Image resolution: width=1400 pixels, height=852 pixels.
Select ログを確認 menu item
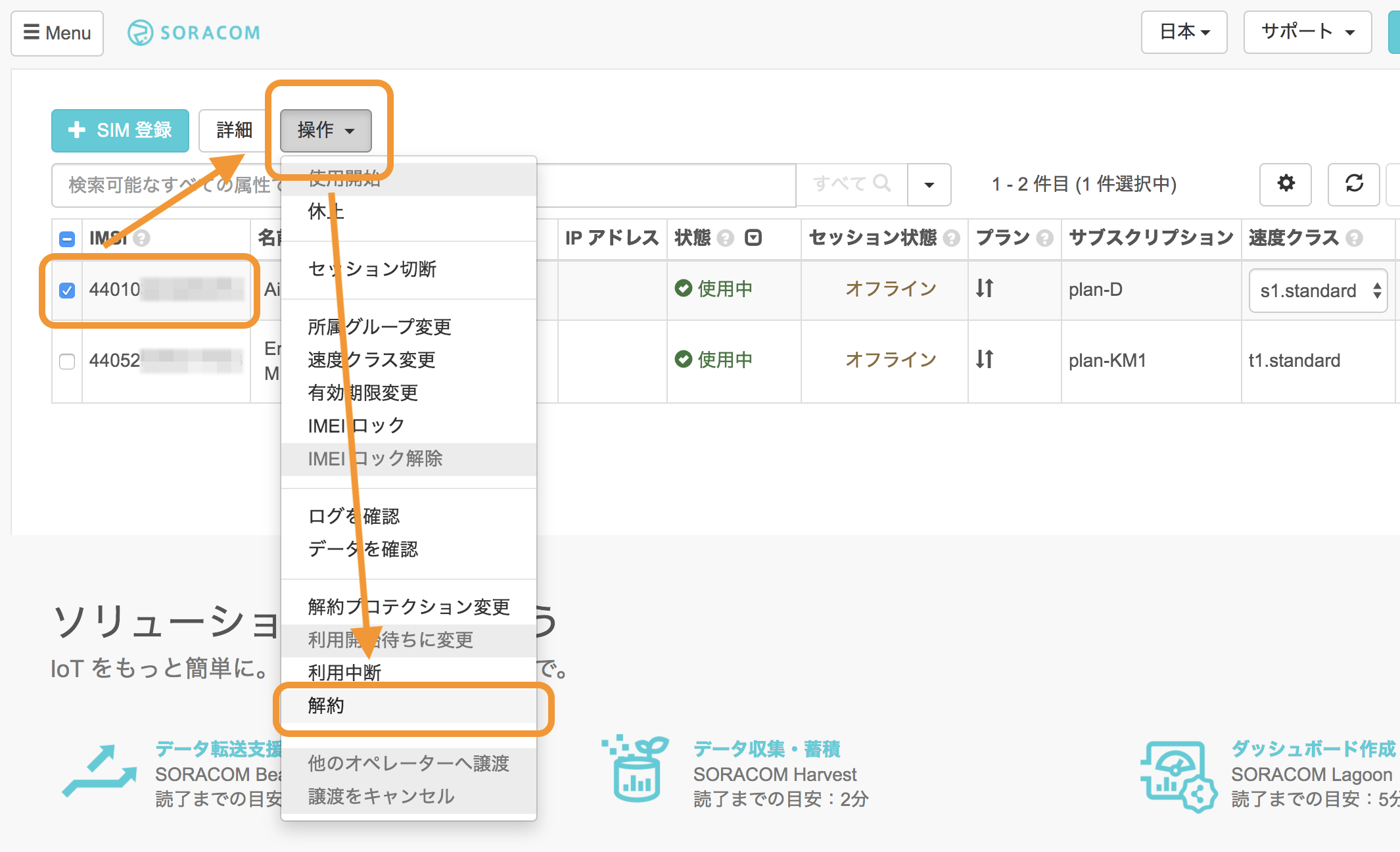tap(409, 517)
